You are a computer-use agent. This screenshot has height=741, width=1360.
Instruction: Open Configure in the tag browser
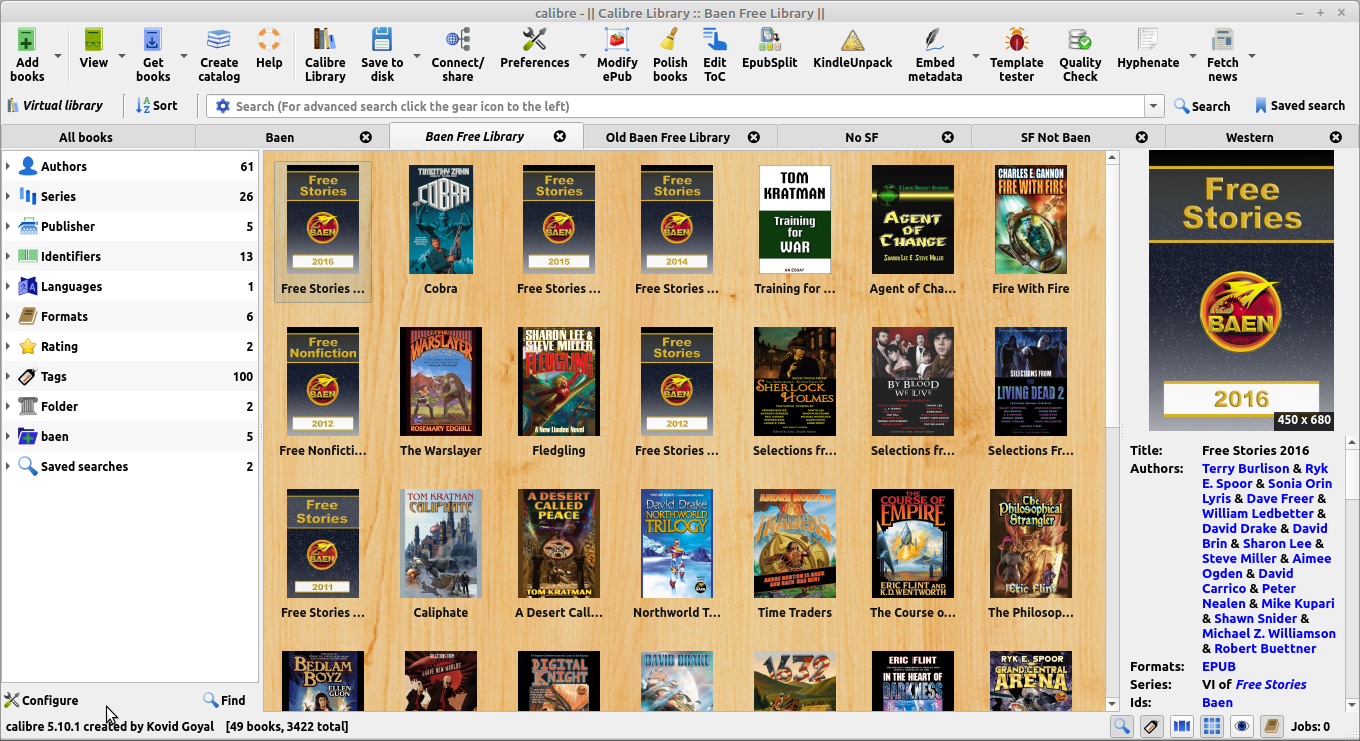point(41,700)
